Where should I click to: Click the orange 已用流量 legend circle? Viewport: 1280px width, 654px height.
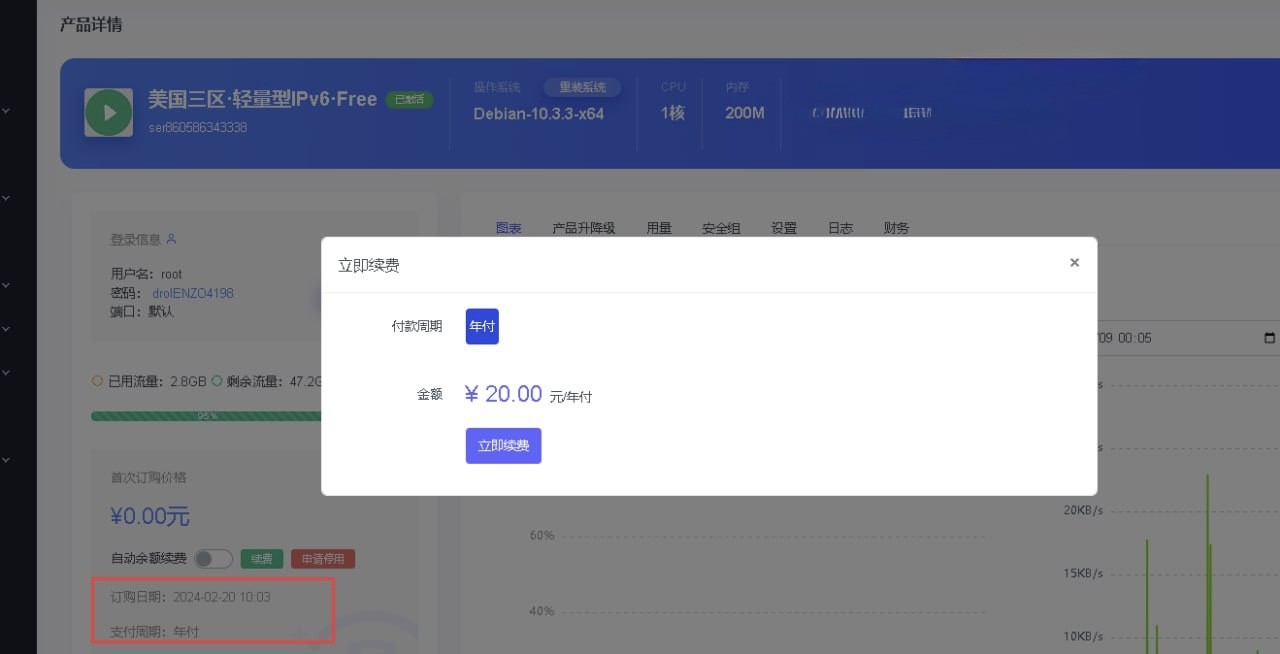(x=97, y=381)
